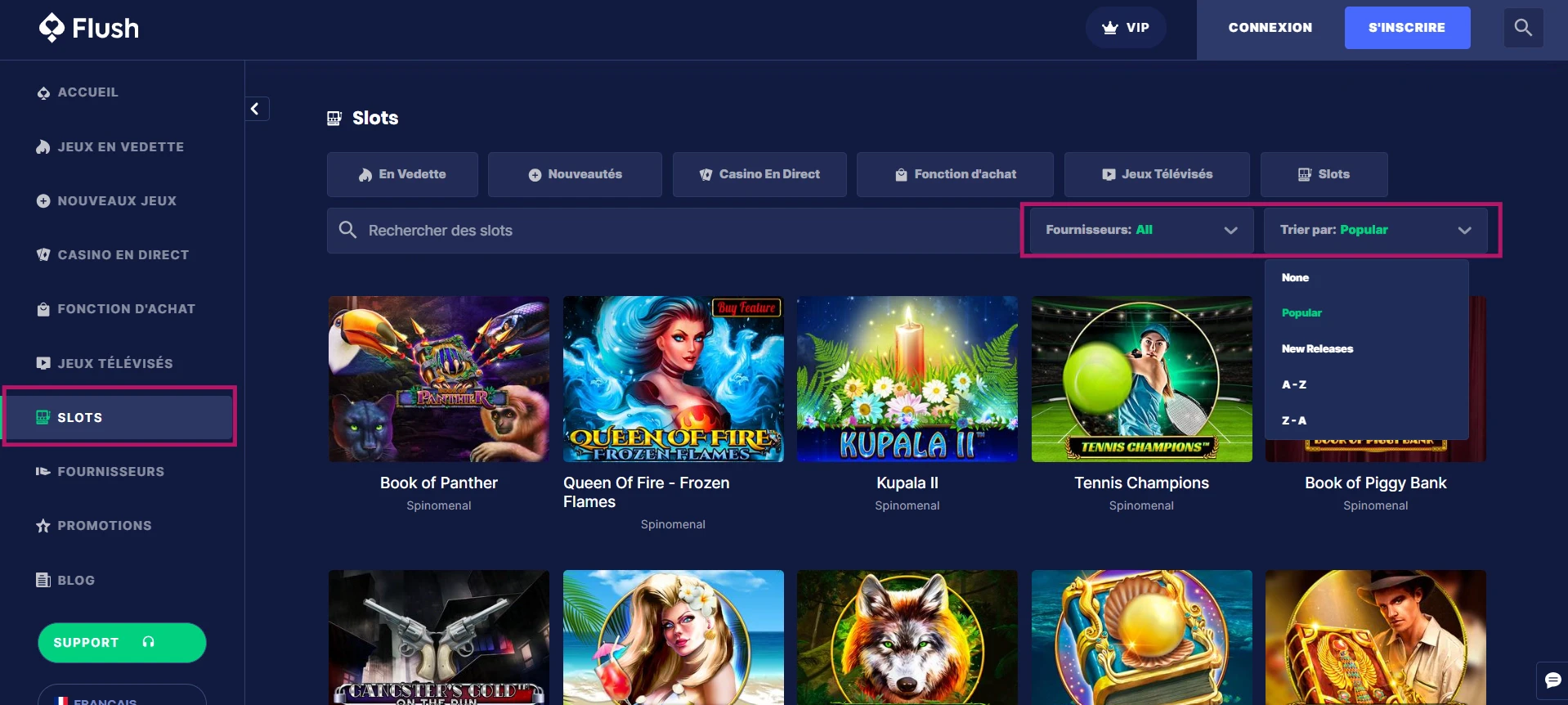Open the search magnifier in the header
The image size is (1568, 705).
(1523, 28)
